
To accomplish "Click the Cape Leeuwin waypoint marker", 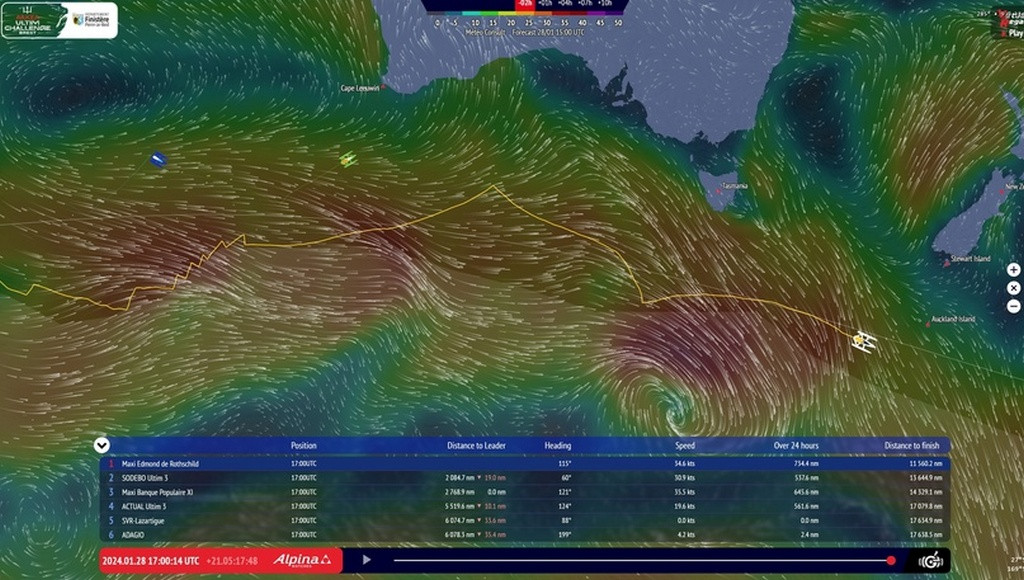I will [383, 88].
